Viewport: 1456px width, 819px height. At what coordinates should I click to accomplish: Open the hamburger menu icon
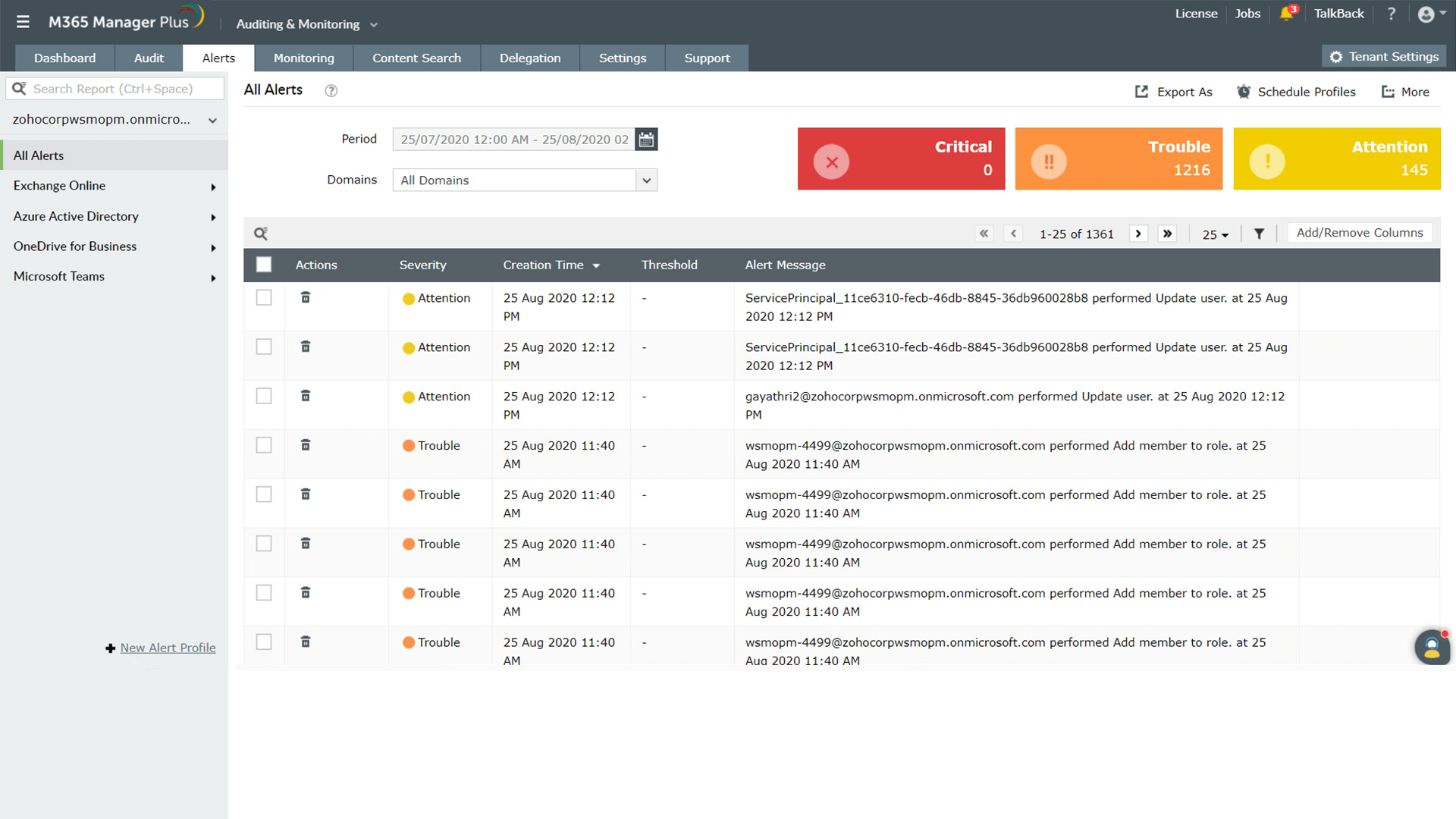(x=23, y=22)
